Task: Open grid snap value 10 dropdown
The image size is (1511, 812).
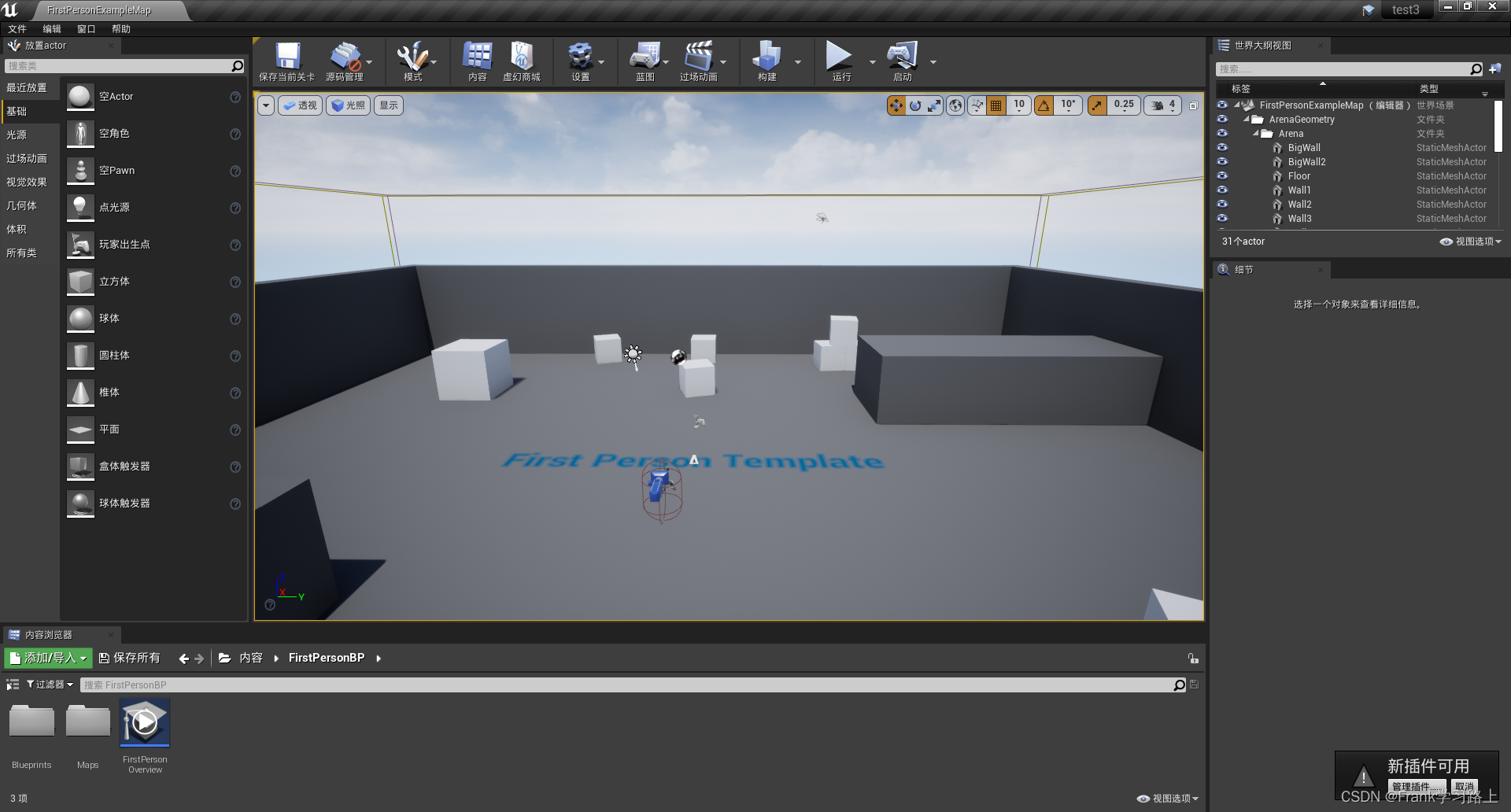Action: coord(1019,105)
